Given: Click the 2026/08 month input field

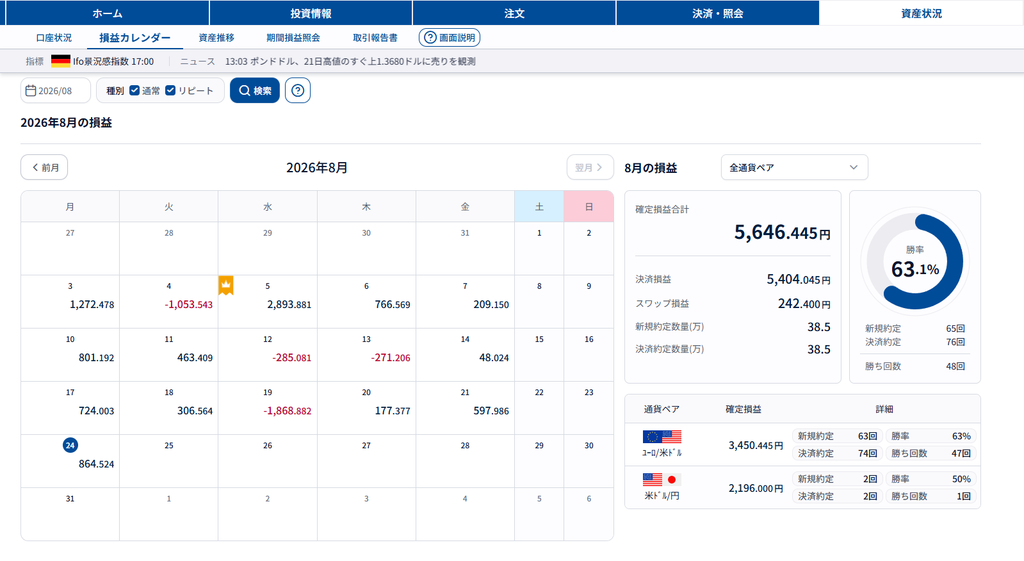Looking at the screenshot, I should tap(56, 91).
